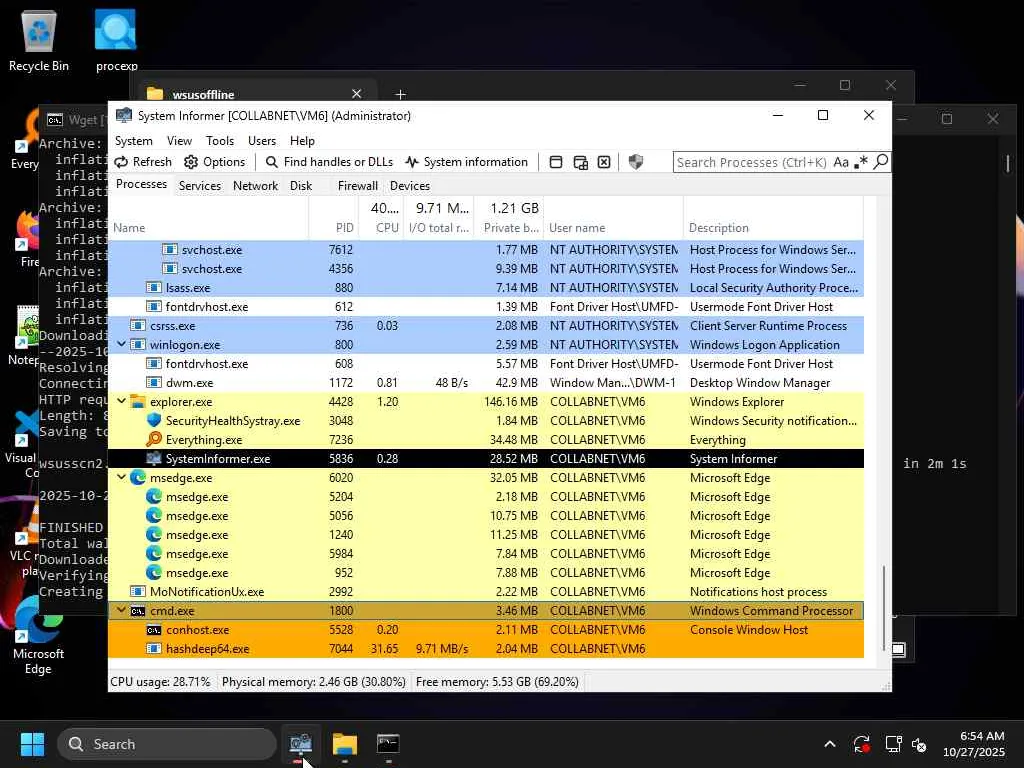Click the Free memory status bar entry
This screenshot has height=768, width=1024.
(x=497, y=682)
